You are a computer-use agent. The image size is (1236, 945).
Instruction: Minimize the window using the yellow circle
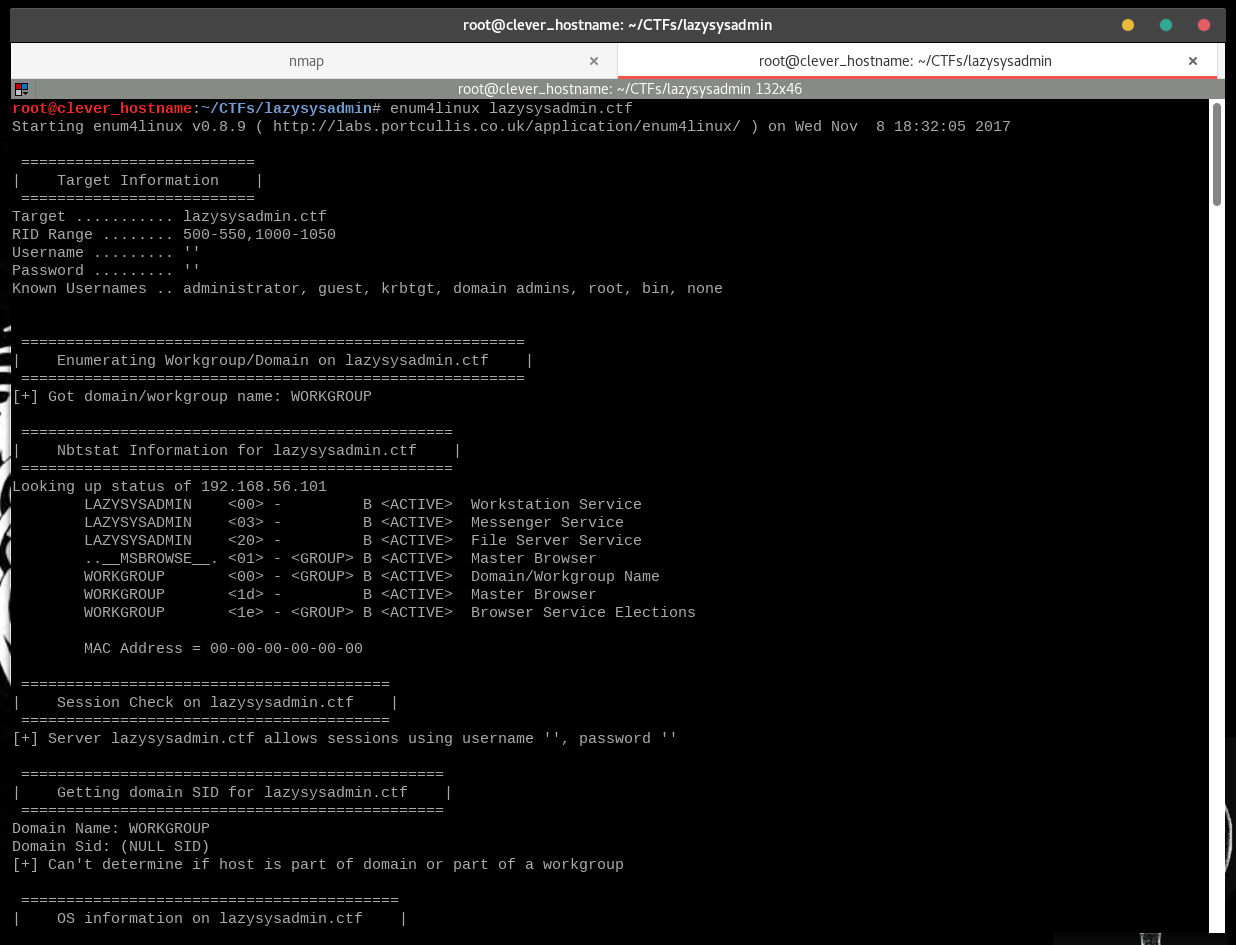(x=1128, y=25)
